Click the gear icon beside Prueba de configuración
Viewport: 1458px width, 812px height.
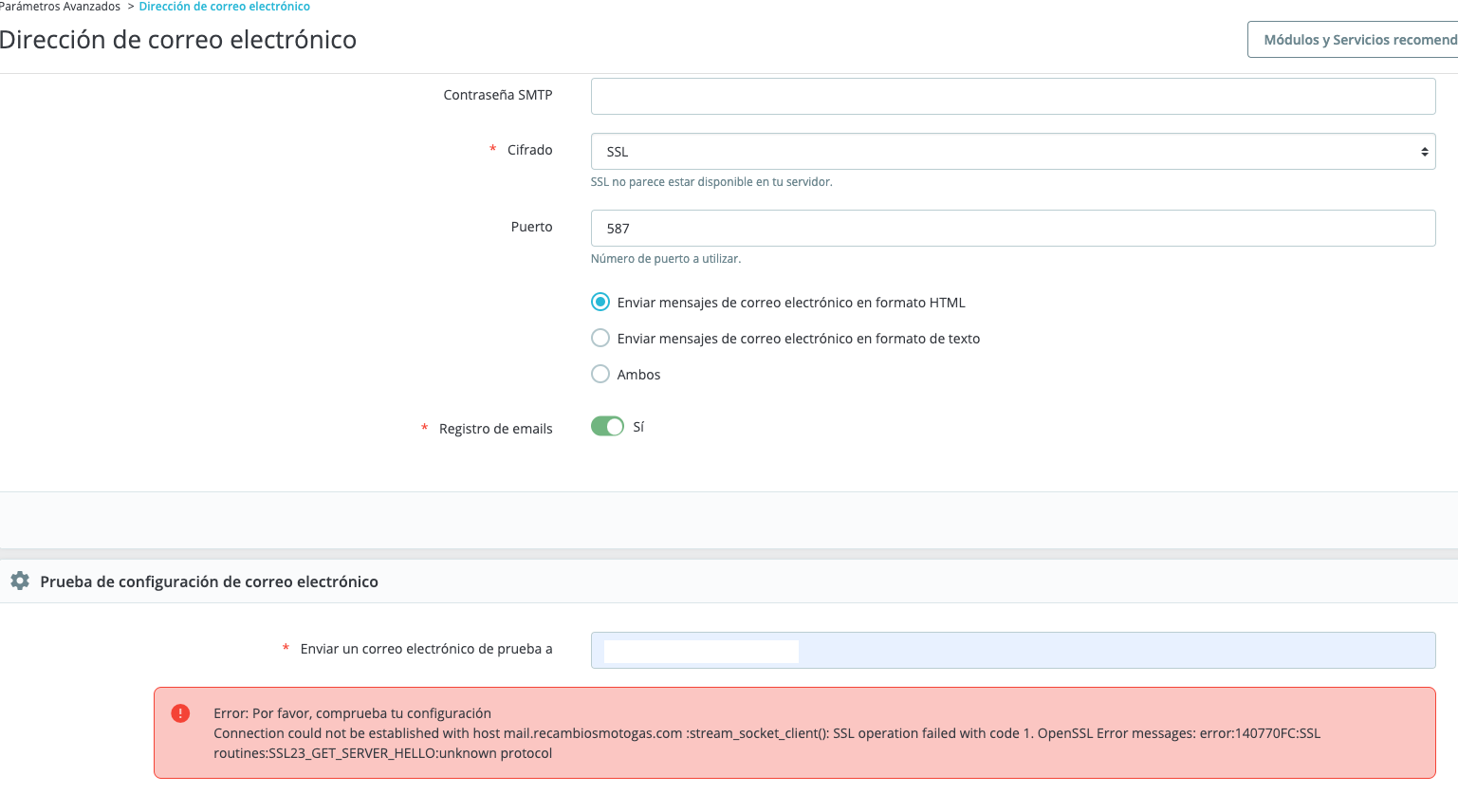[20, 581]
